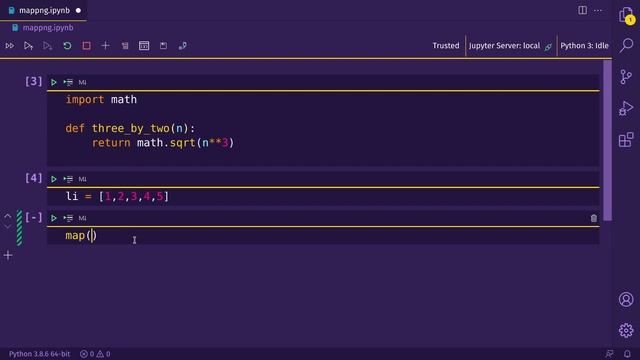Move the map( cell up with chevron

8,216
